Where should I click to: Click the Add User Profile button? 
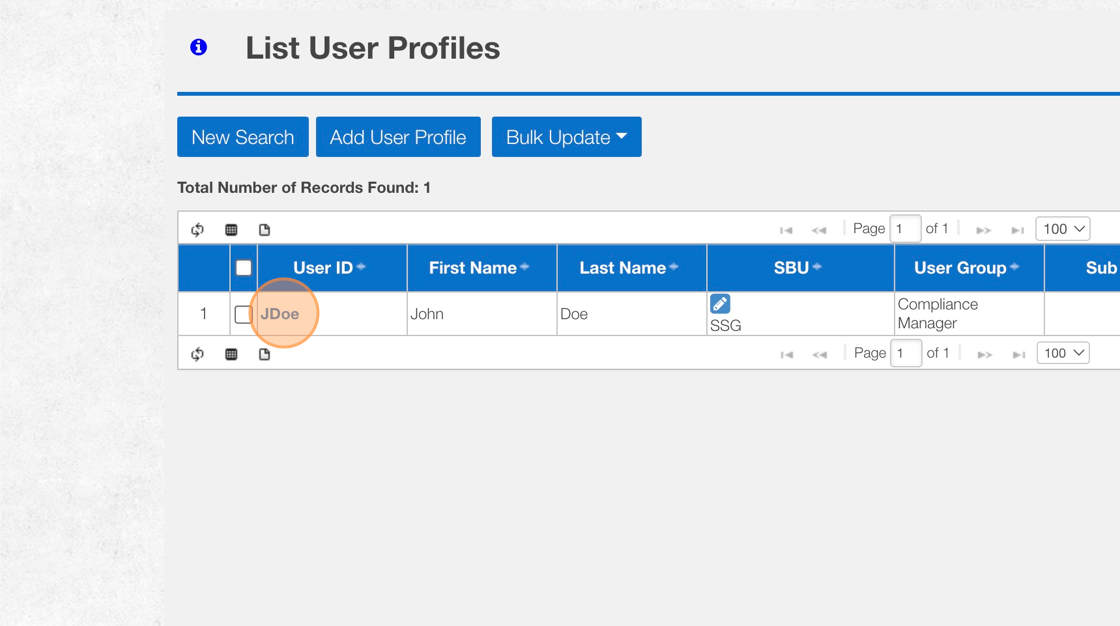pos(398,137)
